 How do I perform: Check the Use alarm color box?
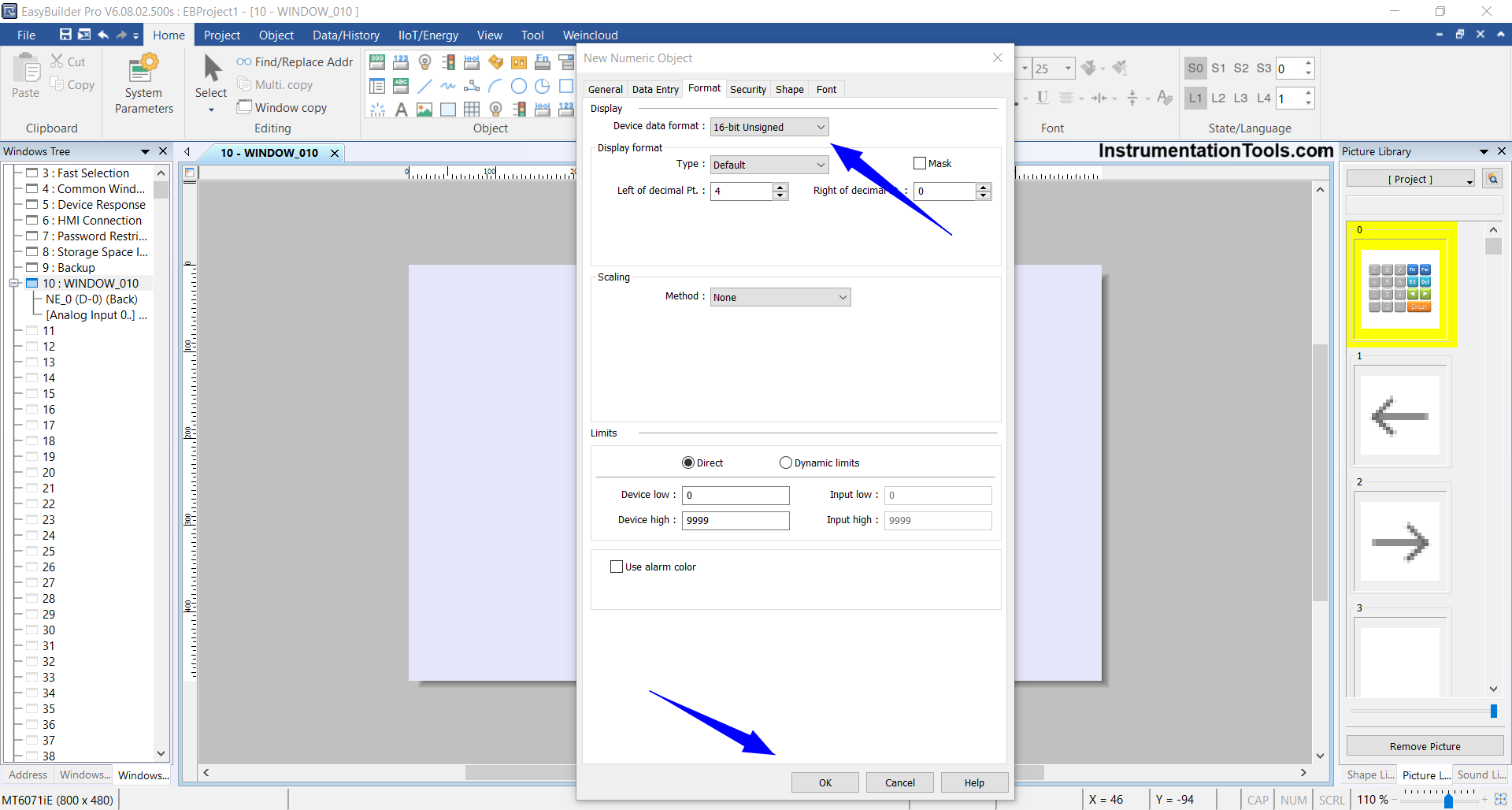click(617, 567)
